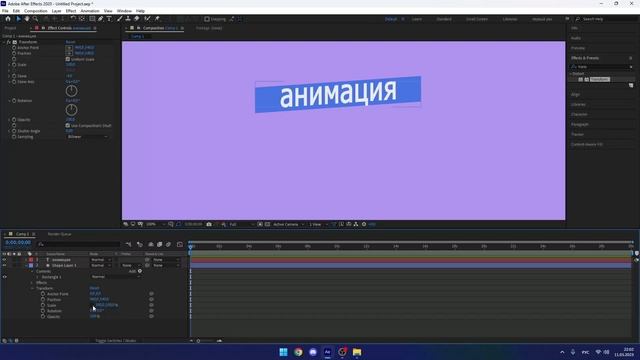
Task: Click the Home icon in the toolbar
Action: (8, 19)
